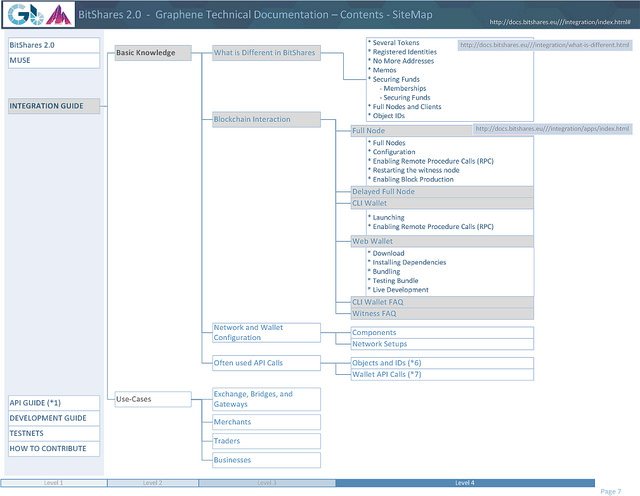Viewport: 640px width, 496px height.
Task: Click the 'Several Tokens' bullet
Action: (396, 42)
